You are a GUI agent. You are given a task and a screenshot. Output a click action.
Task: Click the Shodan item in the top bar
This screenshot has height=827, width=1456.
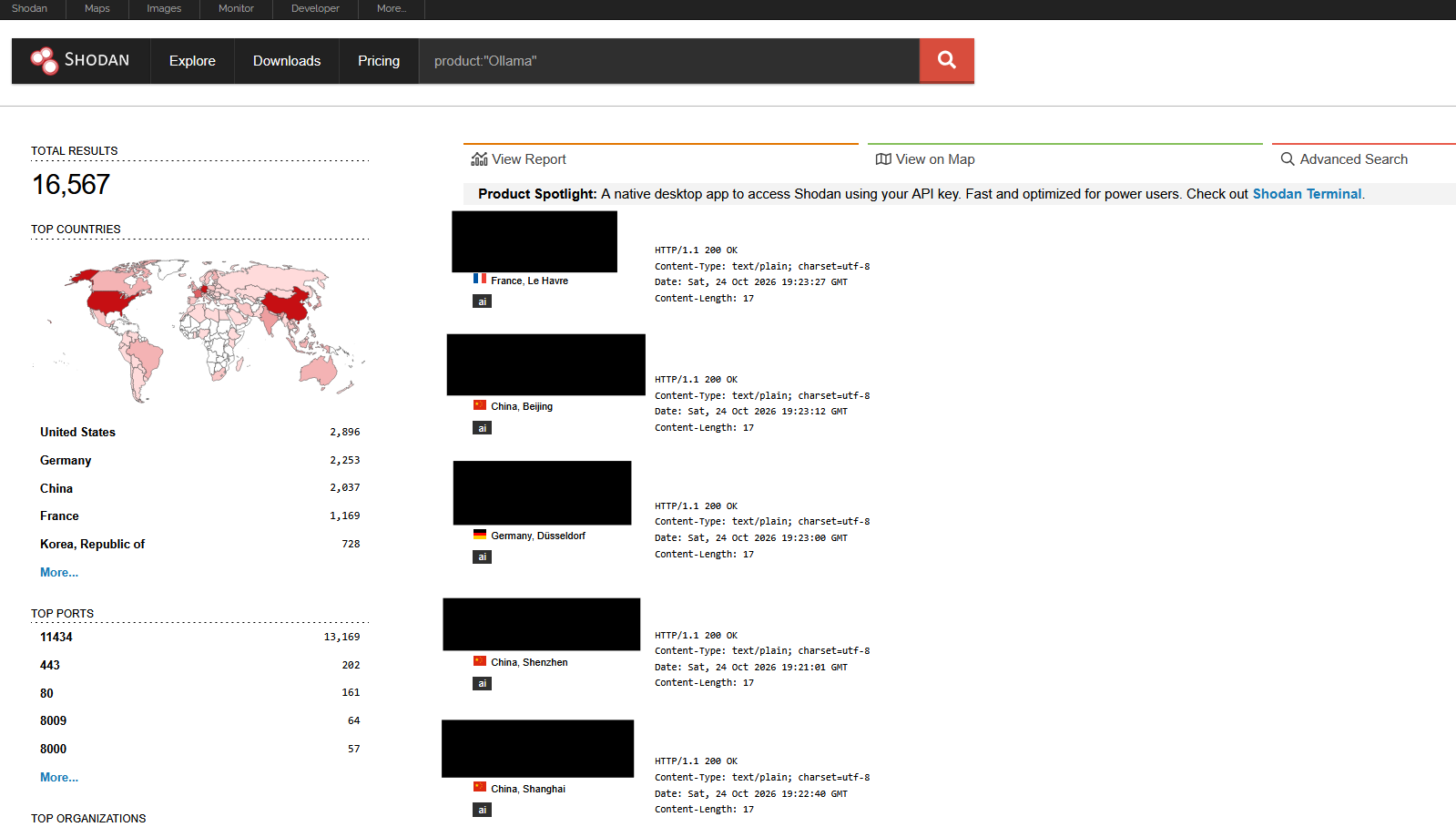point(29,8)
